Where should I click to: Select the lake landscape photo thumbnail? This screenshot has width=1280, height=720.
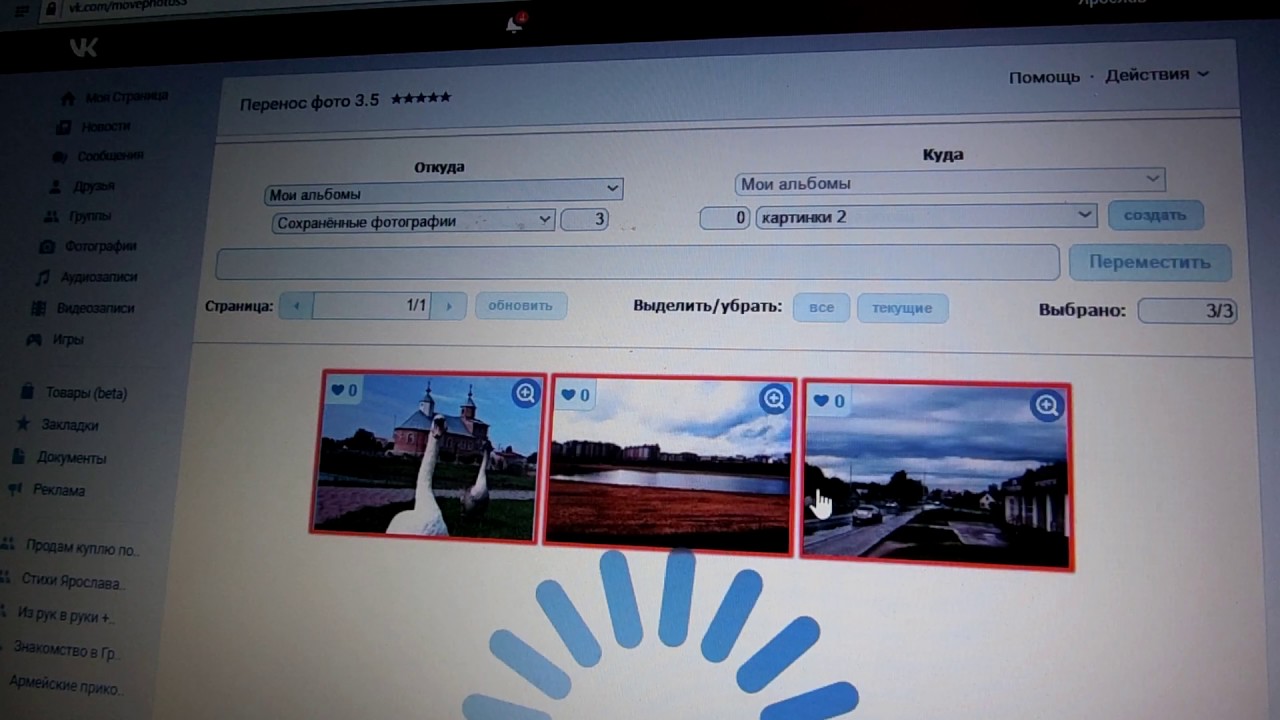670,465
